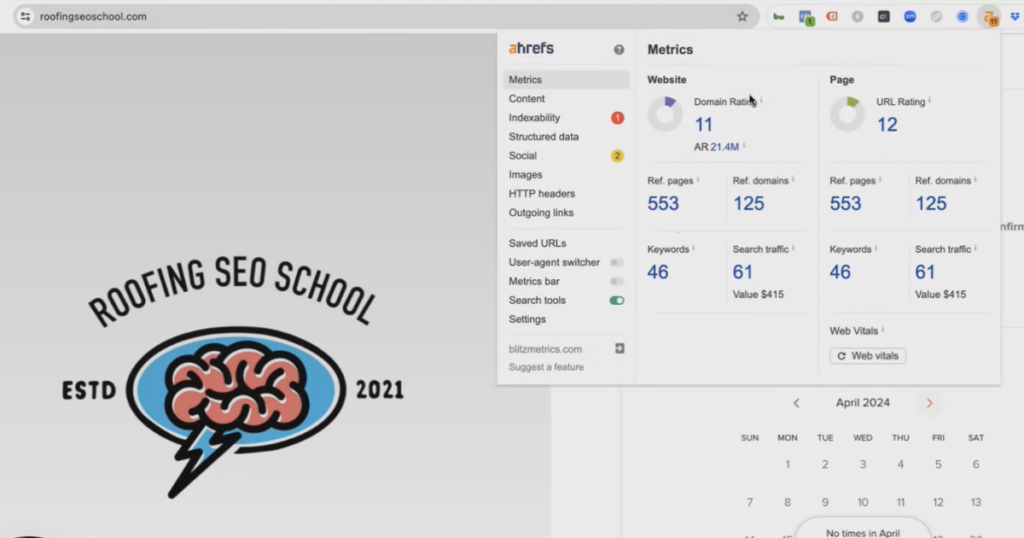Click the blitzmetrics.com account link
This screenshot has width=1024, height=538.
(545, 349)
